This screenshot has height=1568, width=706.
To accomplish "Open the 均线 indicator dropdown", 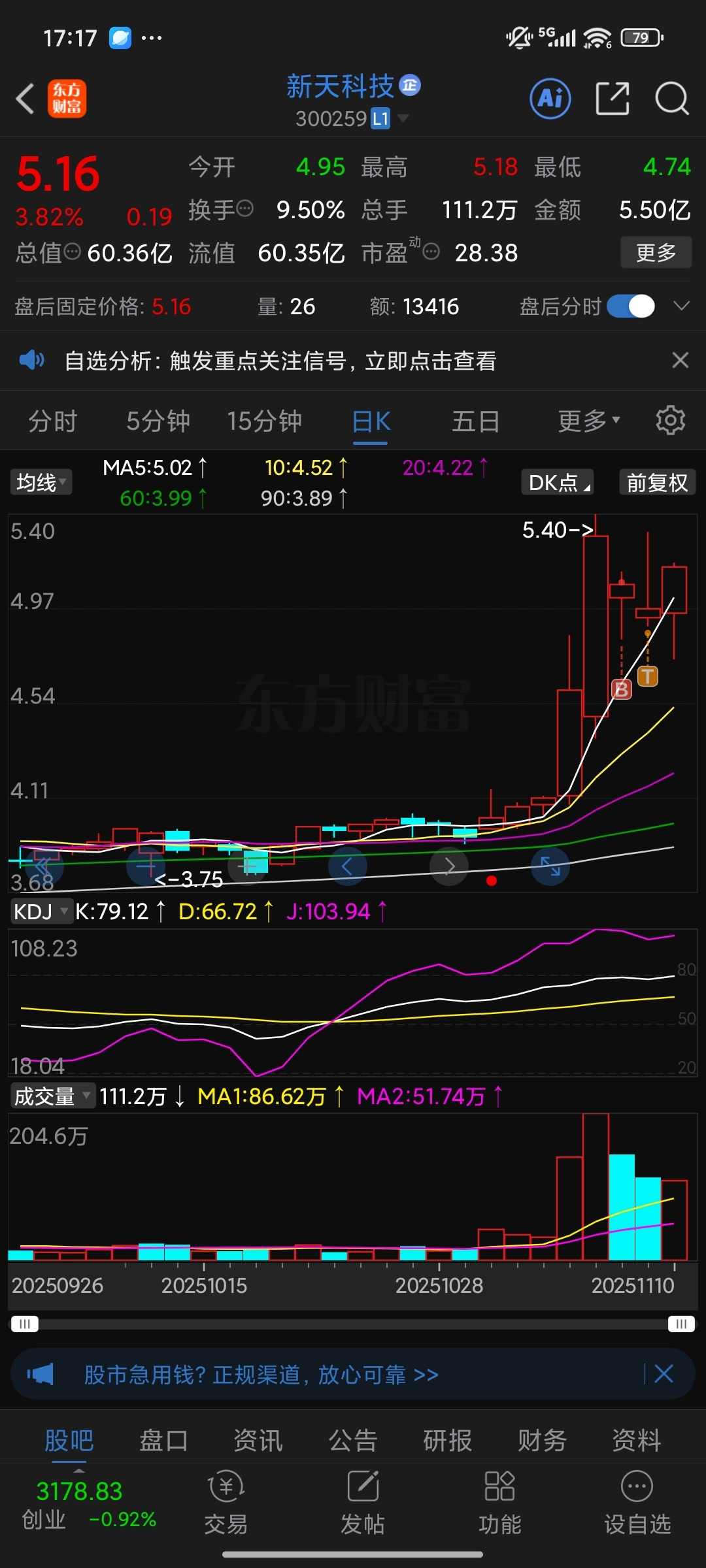I will pyautogui.click(x=41, y=483).
